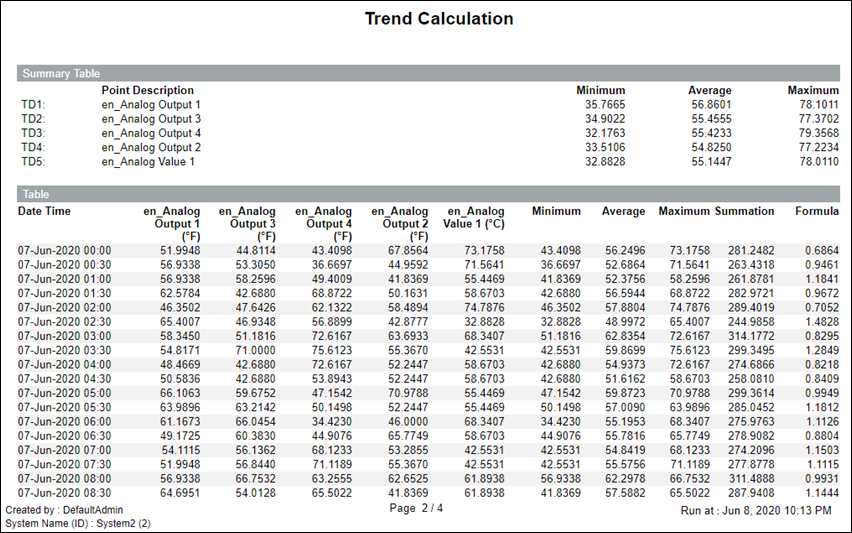Select the 07-Jun-2020 08:30 row timestamp
Image resolution: width=852 pixels, height=533 pixels.
coord(64,494)
